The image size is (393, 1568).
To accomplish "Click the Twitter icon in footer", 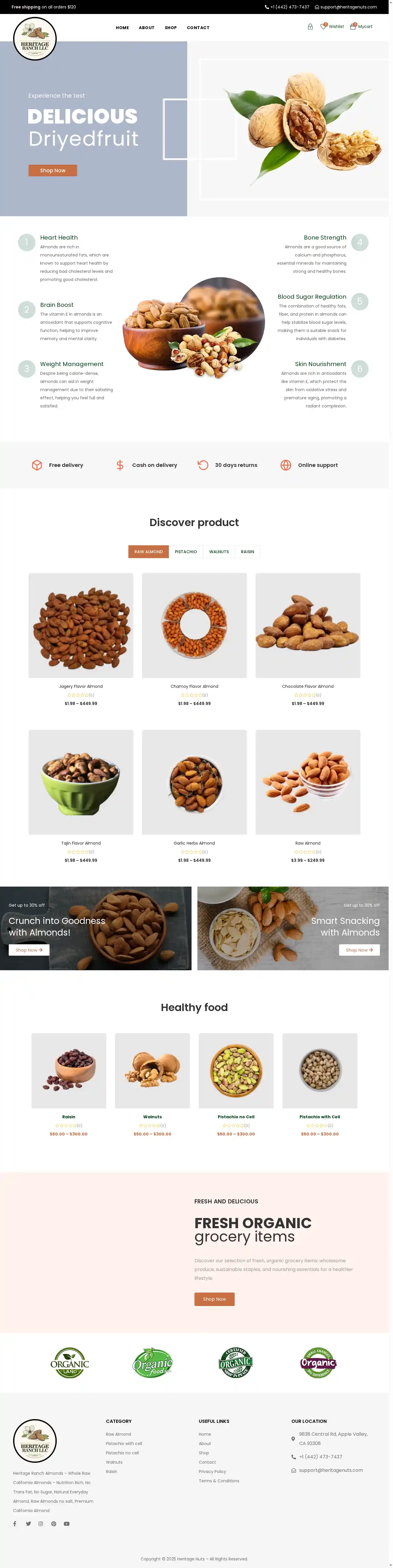I will click(x=28, y=1524).
